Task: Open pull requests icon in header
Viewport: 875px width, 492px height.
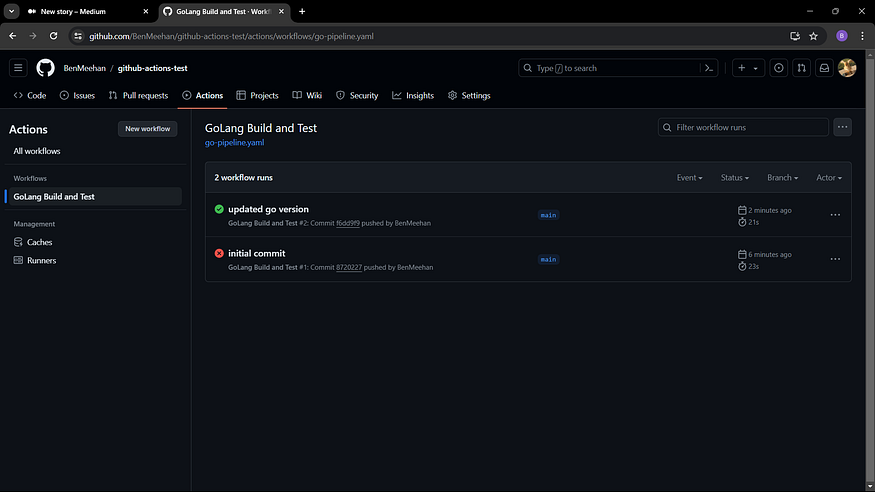Action: pos(801,68)
